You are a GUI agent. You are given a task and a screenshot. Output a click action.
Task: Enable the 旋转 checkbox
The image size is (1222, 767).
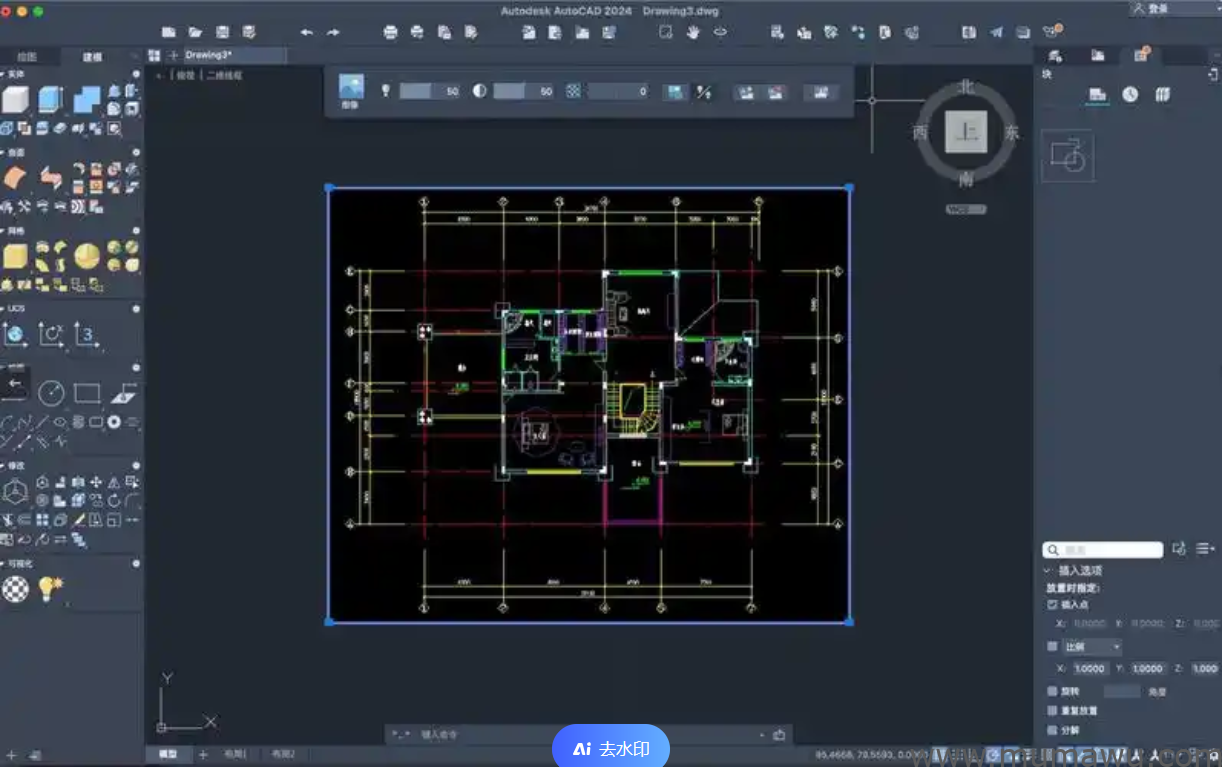1052,691
